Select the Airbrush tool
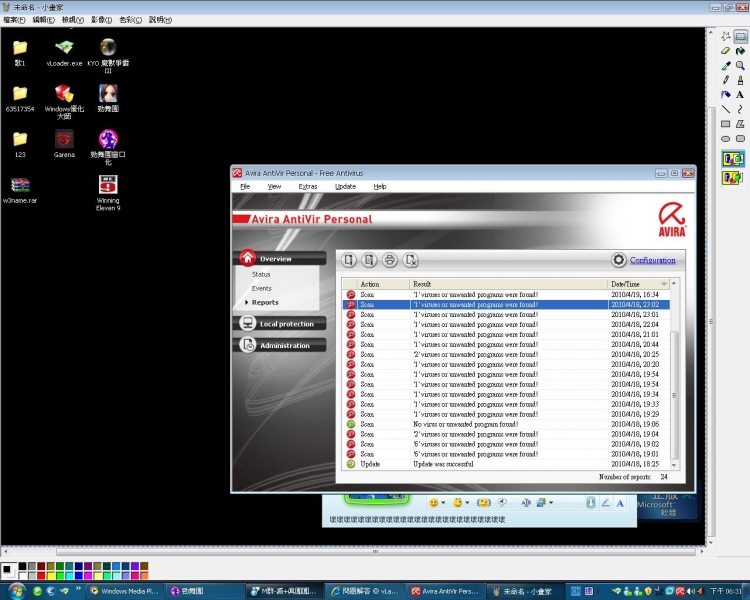The height and width of the screenshot is (600, 750). 726,95
